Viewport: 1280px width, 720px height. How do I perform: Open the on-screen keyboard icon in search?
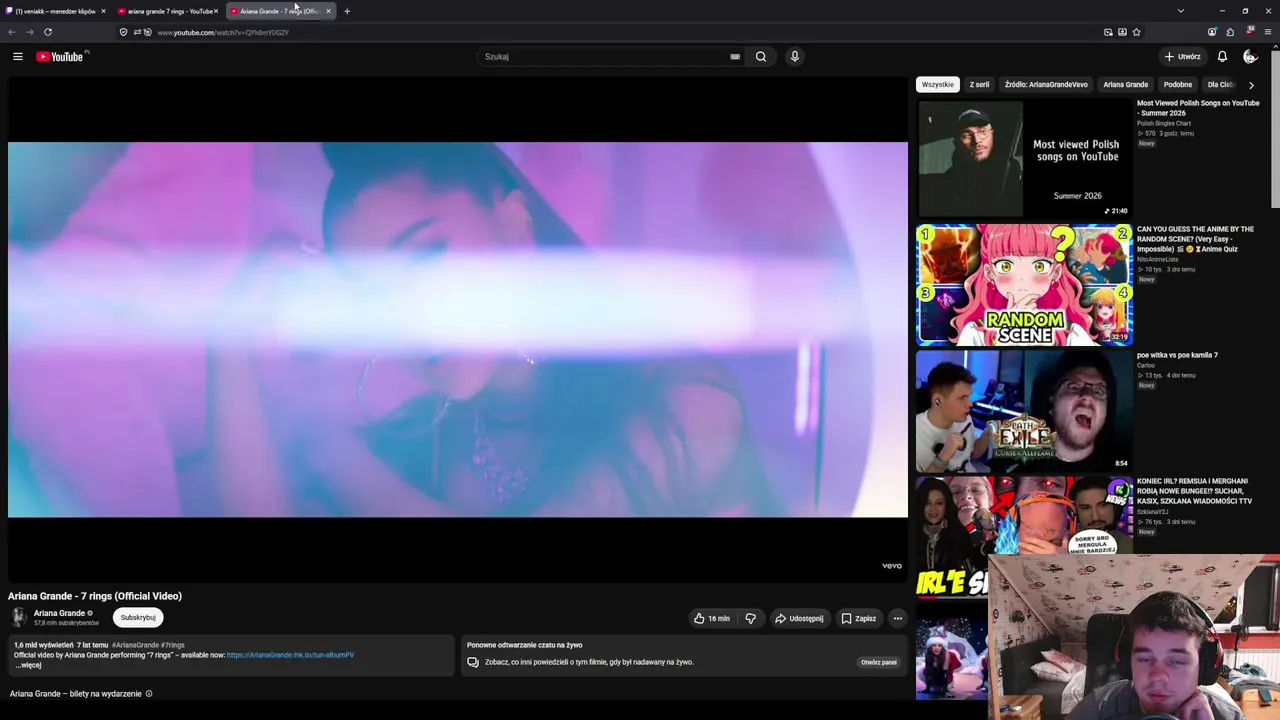pyautogui.click(x=735, y=57)
